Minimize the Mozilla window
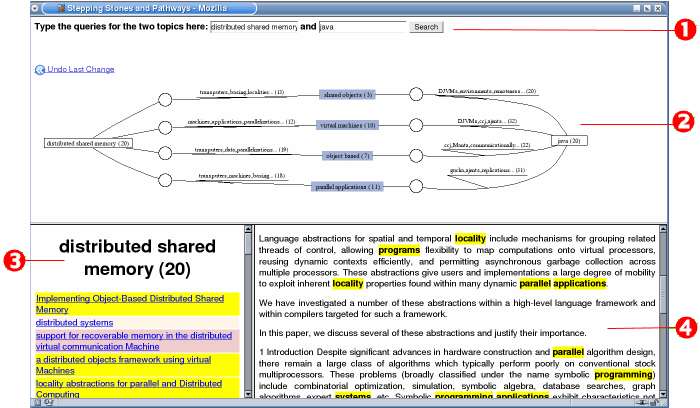This screenshot has width=700, height=408. pyautogui.click(x=637, y=8)
